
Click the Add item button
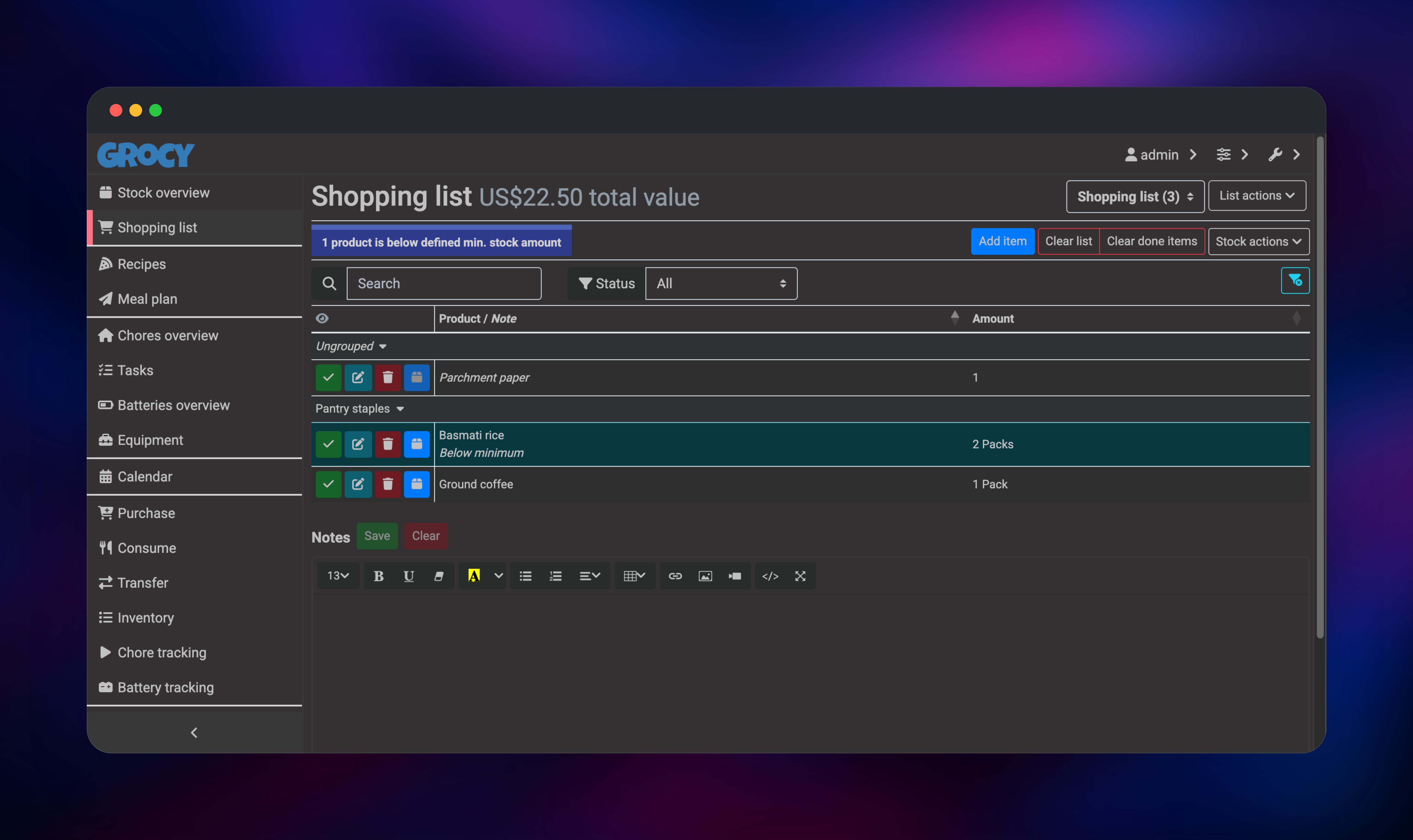pyautogui.click(x=1003, y=242)
